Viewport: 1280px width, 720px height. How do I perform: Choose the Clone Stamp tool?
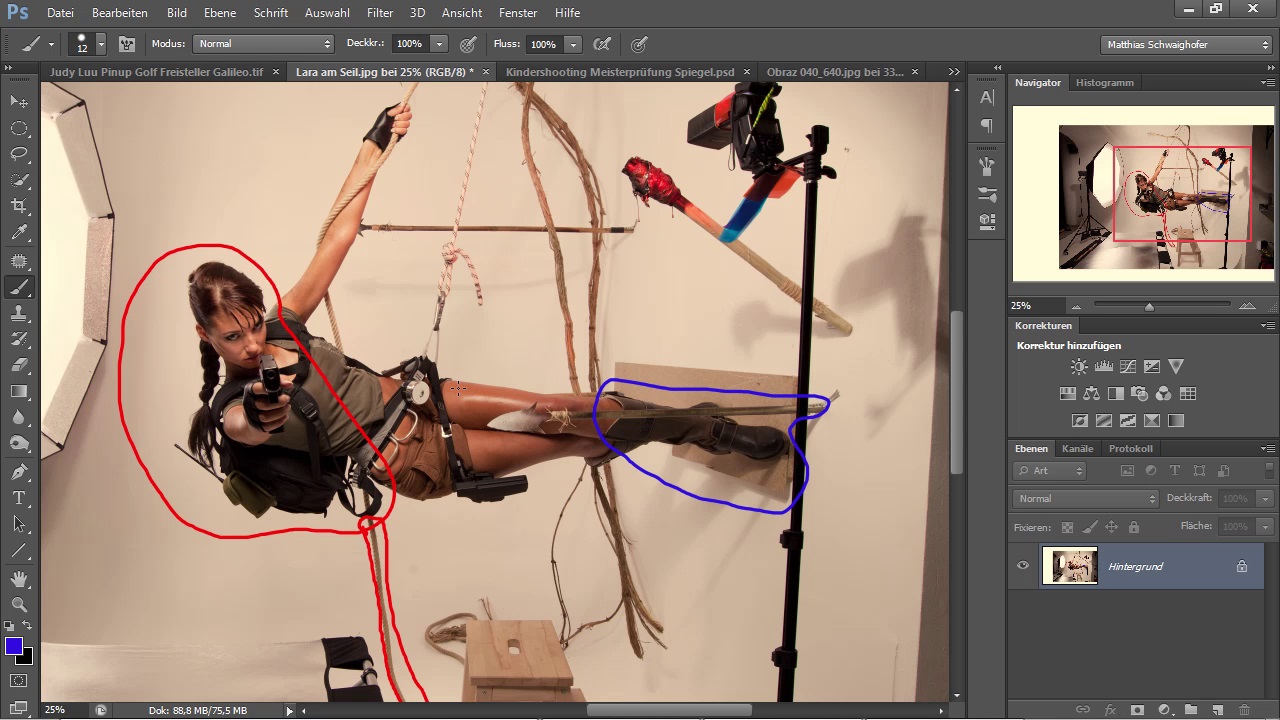(19, 313)
